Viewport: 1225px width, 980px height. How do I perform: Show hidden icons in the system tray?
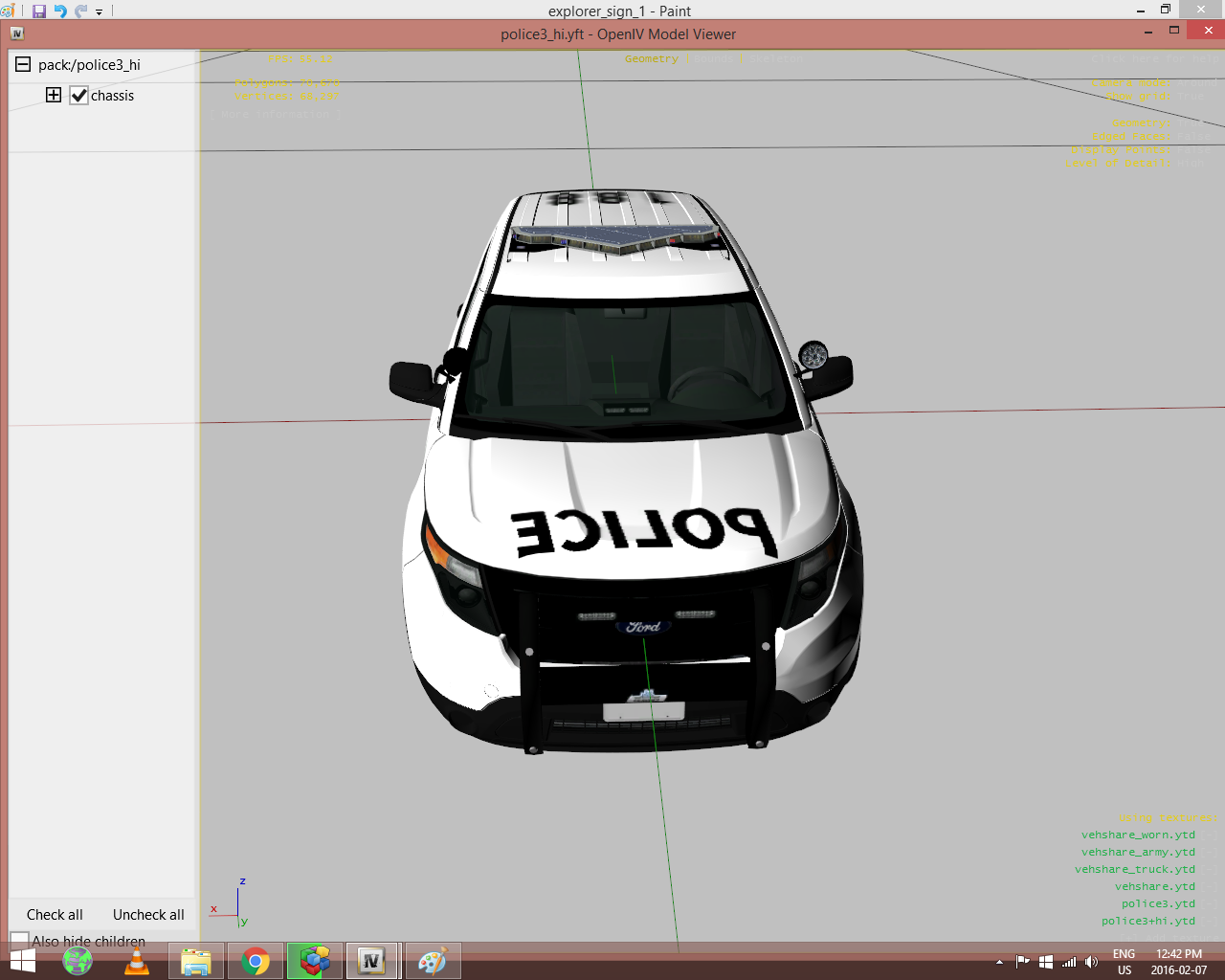pyautogui.click(x=999, y=962)
